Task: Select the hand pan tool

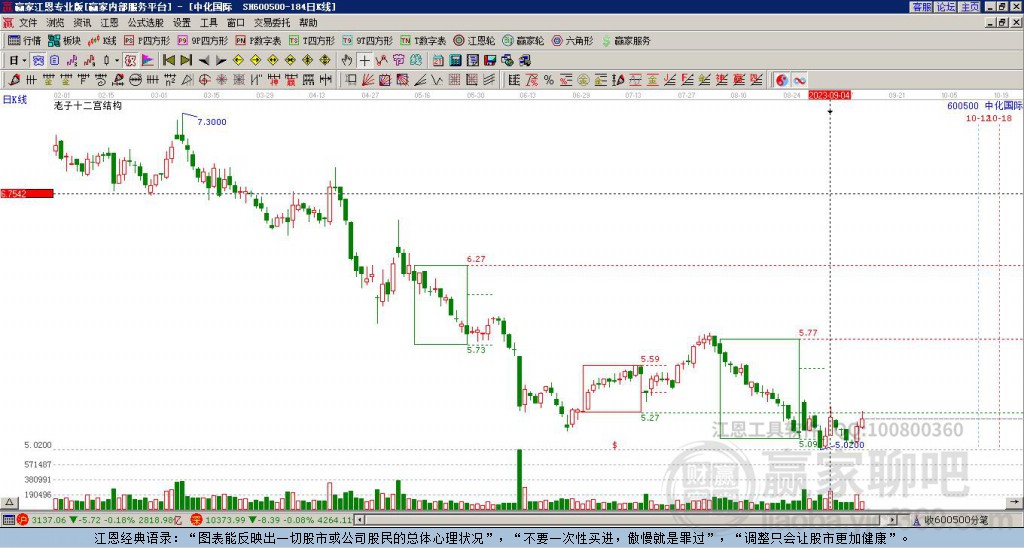Action: tap(347, 60)
